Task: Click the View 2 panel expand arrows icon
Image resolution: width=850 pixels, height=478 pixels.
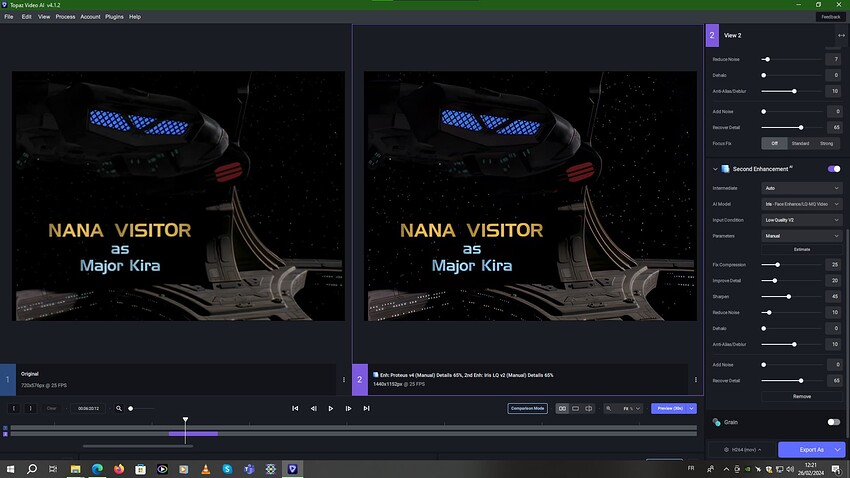Action: pyautogui.click(x=841, y=35)
